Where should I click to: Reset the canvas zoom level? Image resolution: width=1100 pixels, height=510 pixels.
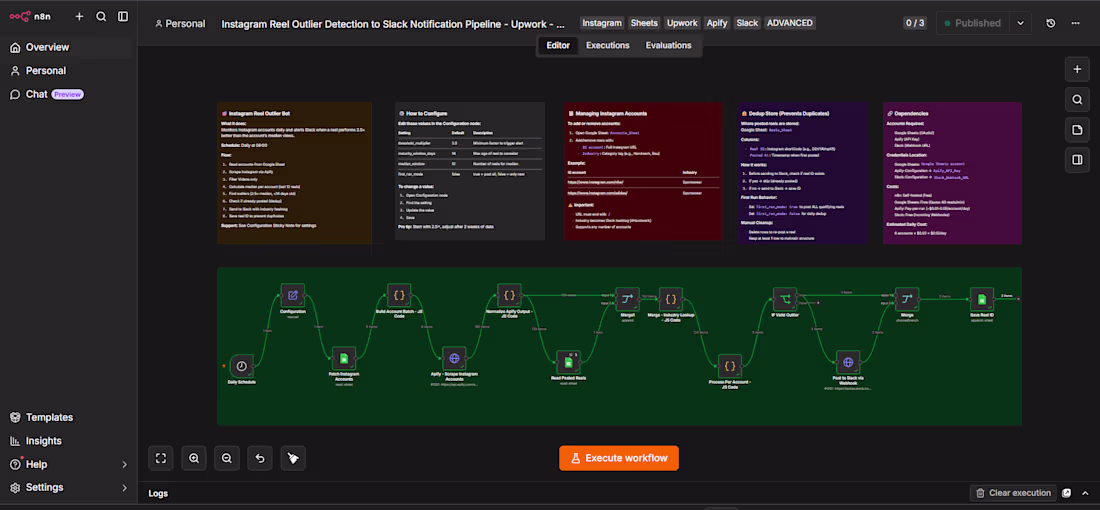click(x=260, y=458)
